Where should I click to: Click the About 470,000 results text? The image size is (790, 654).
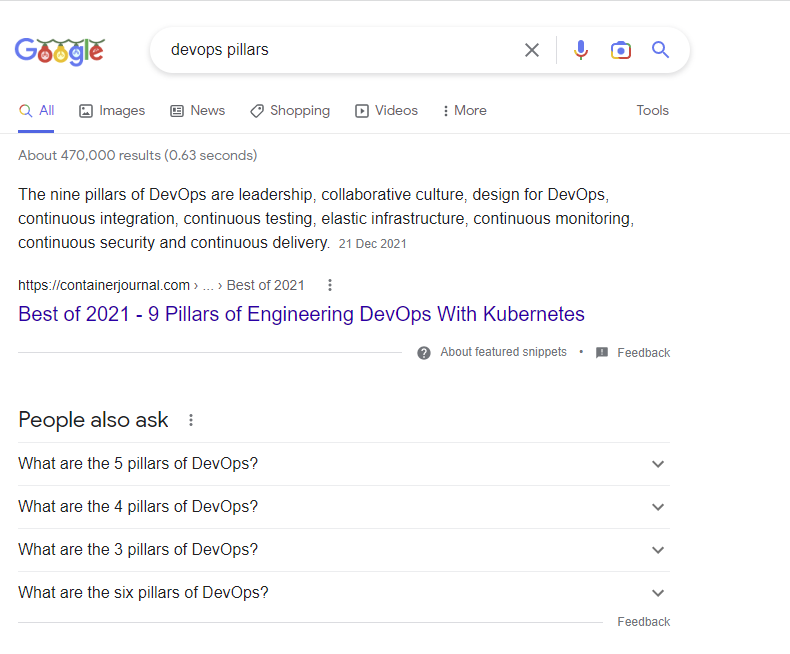pos(138,155)
